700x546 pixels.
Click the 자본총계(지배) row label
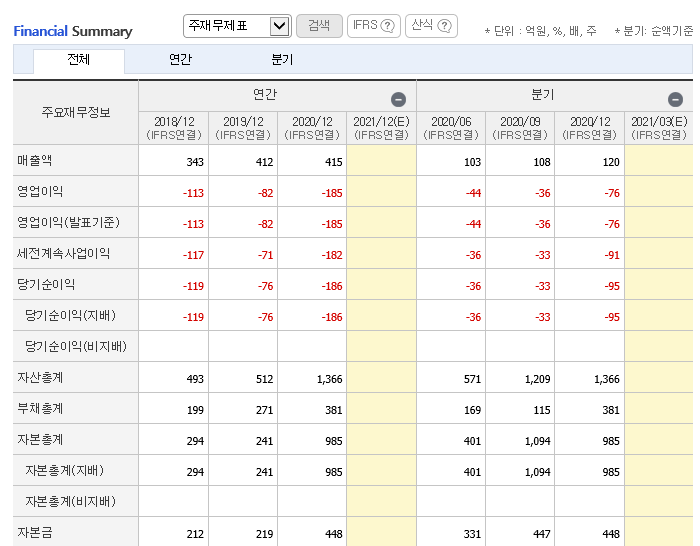click(65, 471)
